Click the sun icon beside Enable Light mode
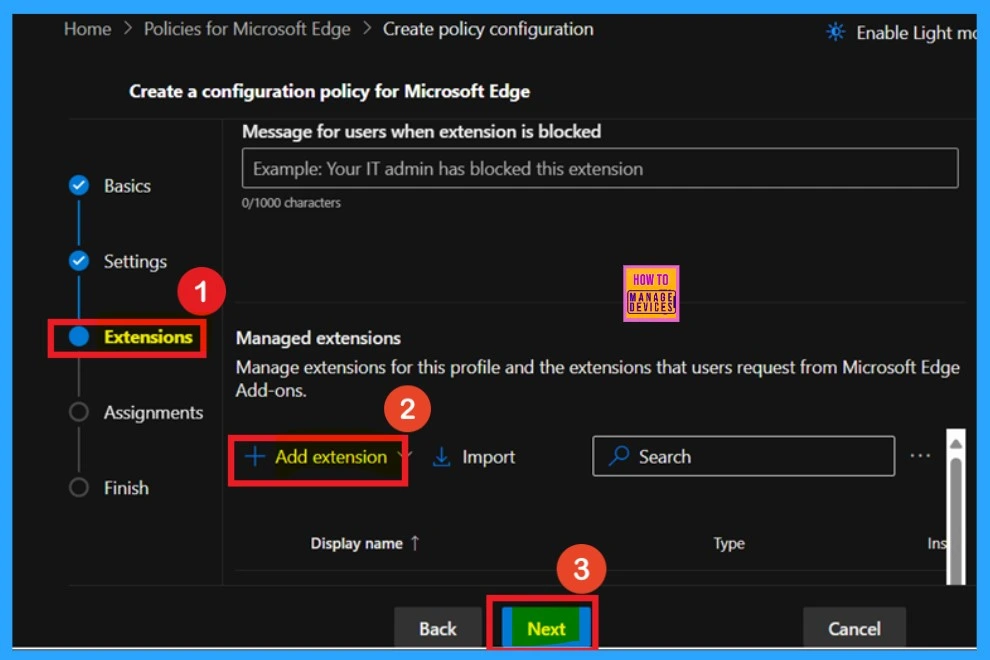 [x=835, y=32]
